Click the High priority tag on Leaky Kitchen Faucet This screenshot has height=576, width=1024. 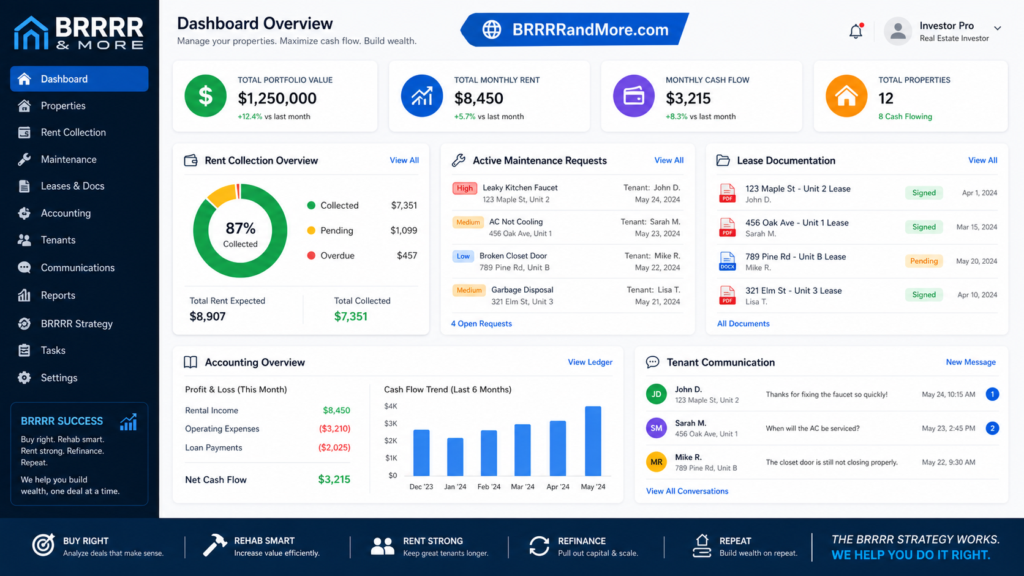(x=464, y=188)
